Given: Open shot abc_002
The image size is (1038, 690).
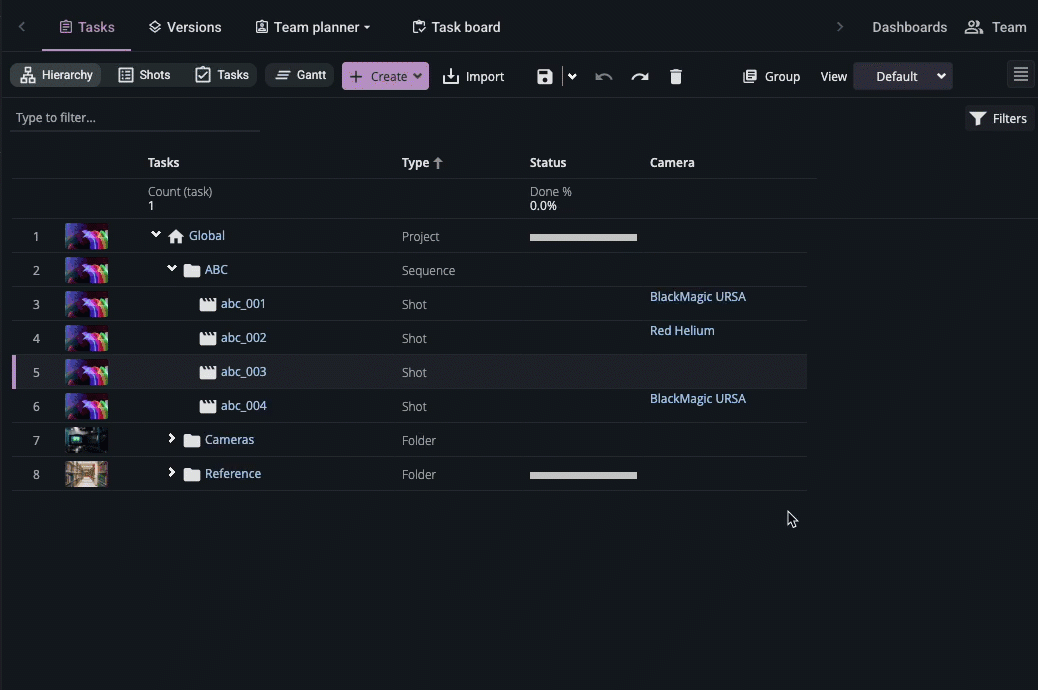Looking at the screenshot, I should (x=243, y=337).
